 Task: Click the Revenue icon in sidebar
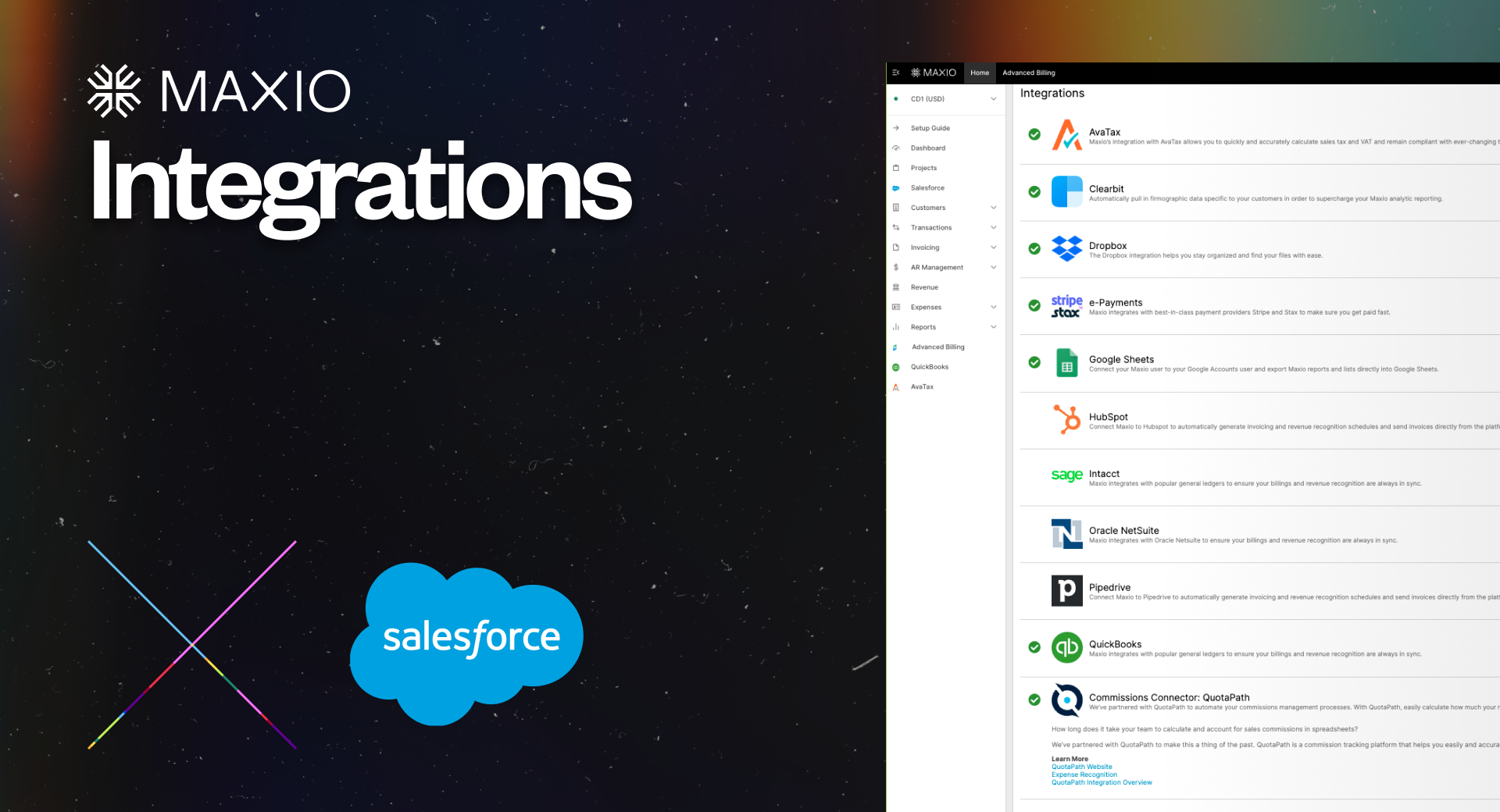pyautogui.click(x=896, y=287)
